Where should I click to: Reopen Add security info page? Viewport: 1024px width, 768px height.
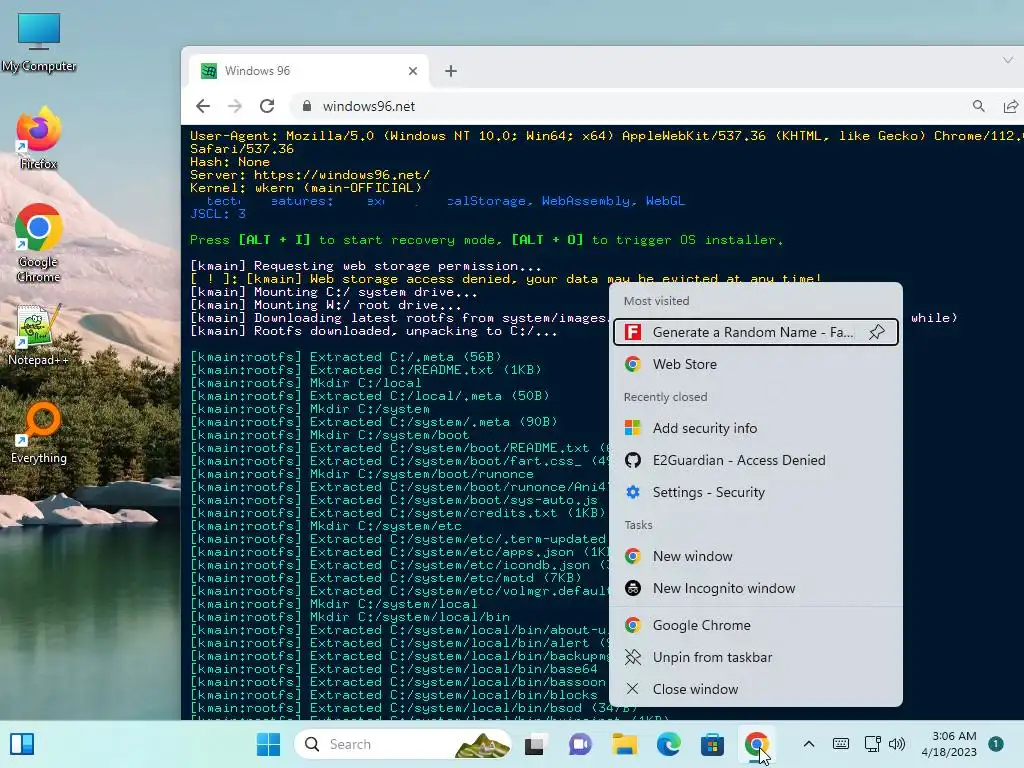point(756,428)
